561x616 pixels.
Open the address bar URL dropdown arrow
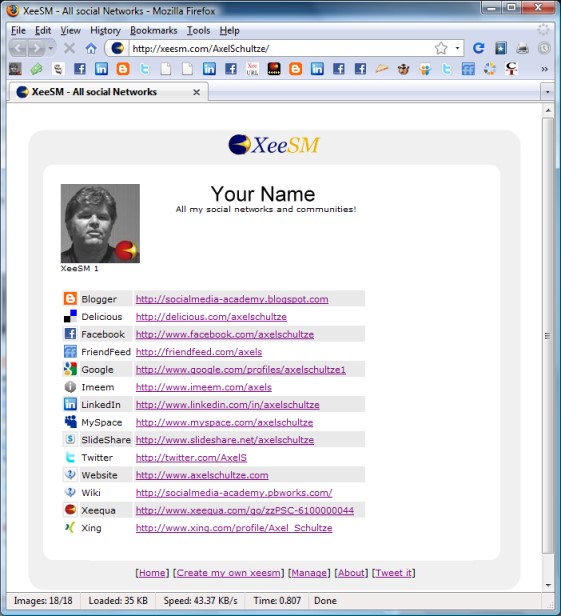(457, 48)
